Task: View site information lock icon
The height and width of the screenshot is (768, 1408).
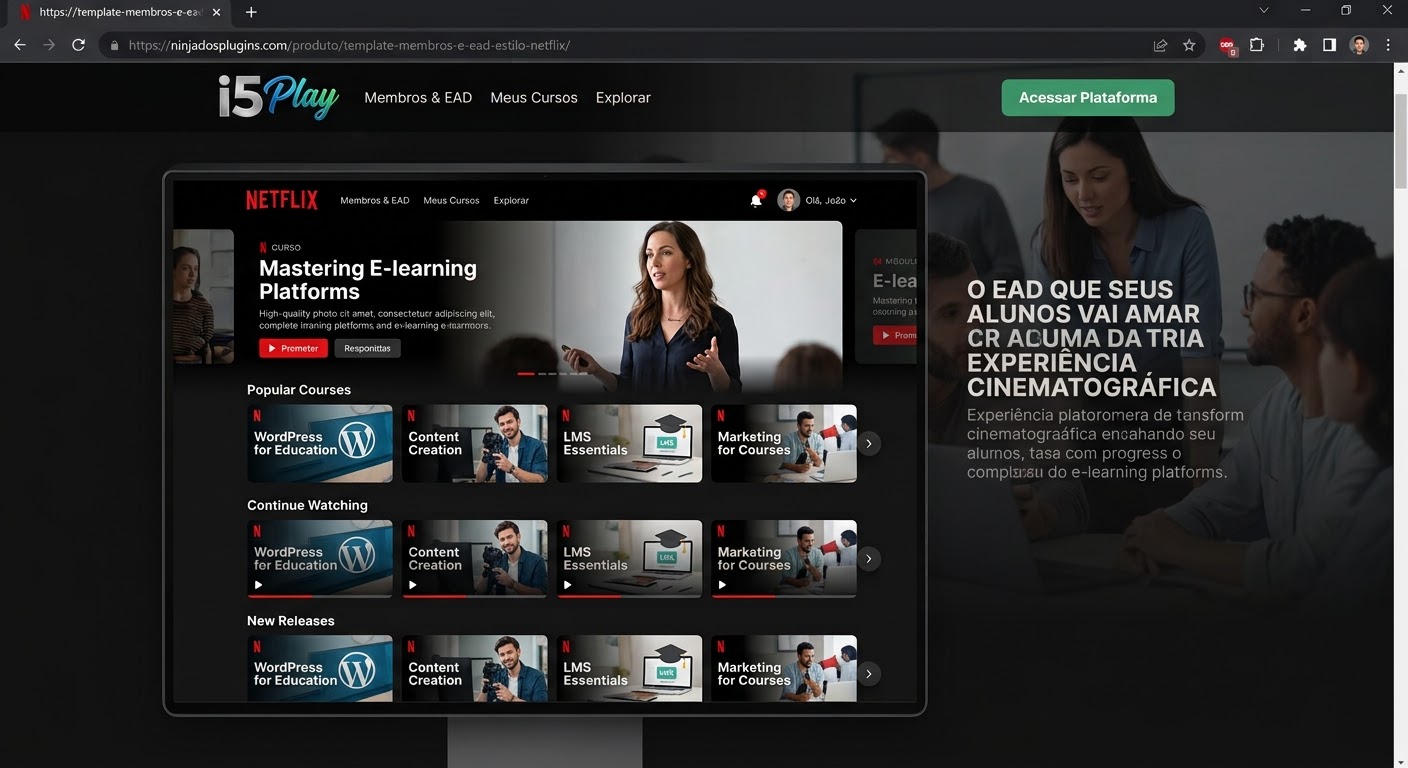Action: (114, 45)
